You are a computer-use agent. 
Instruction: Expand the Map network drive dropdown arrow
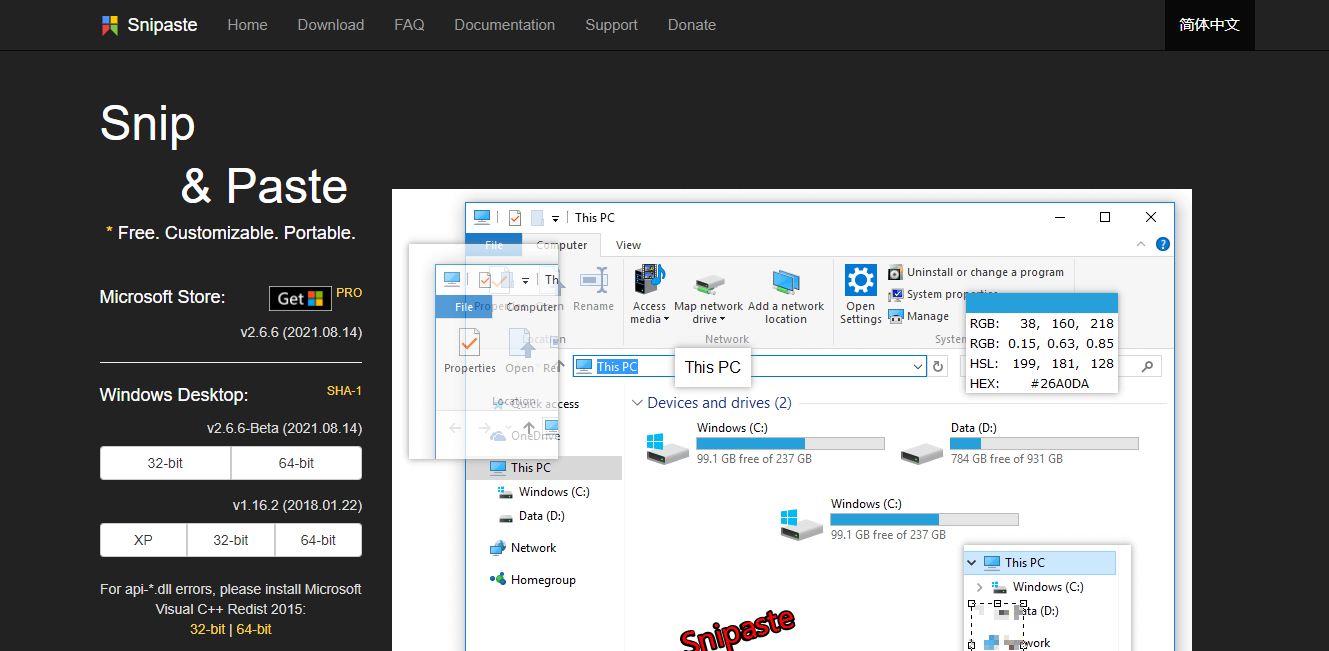click(x=723, y=320)
